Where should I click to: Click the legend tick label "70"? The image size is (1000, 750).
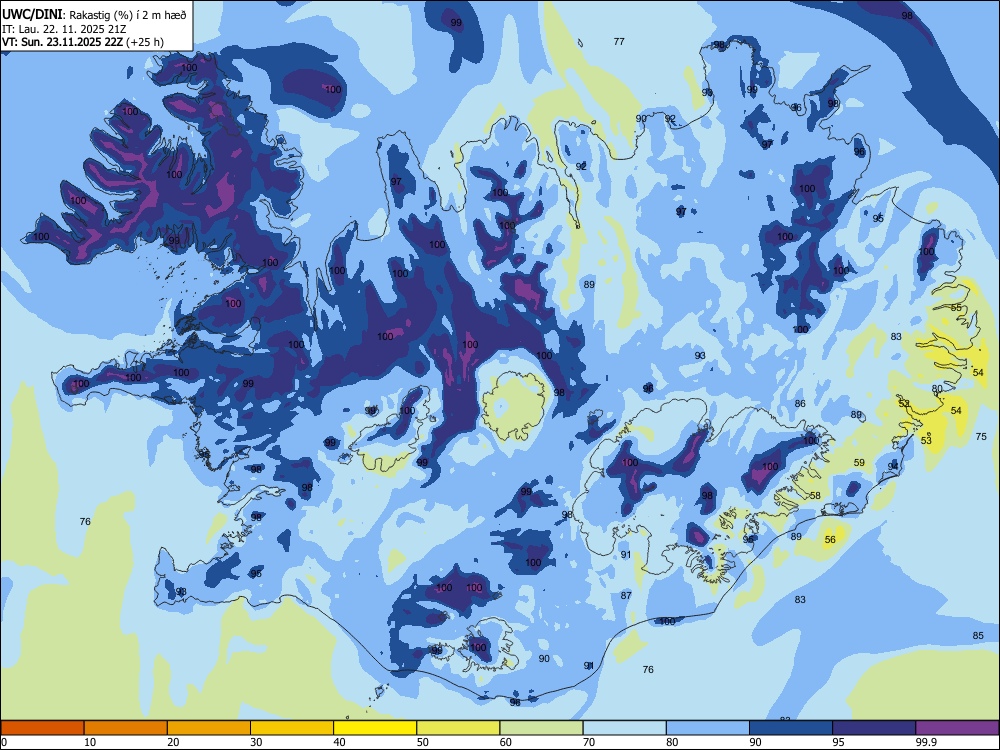589,742
